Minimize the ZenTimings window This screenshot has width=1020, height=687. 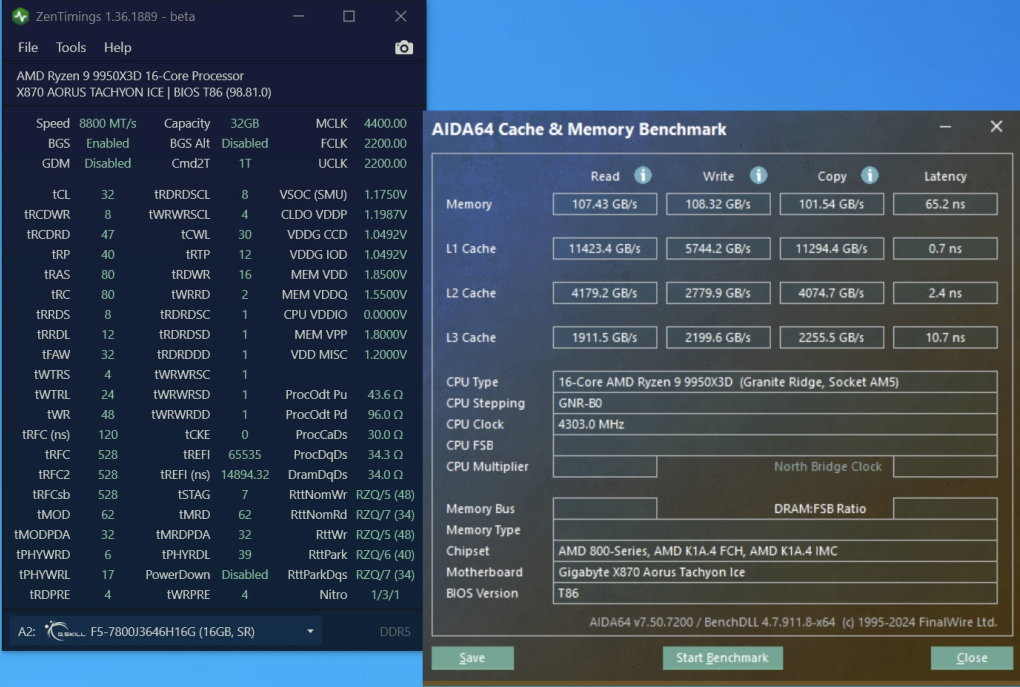pos(299,16)
